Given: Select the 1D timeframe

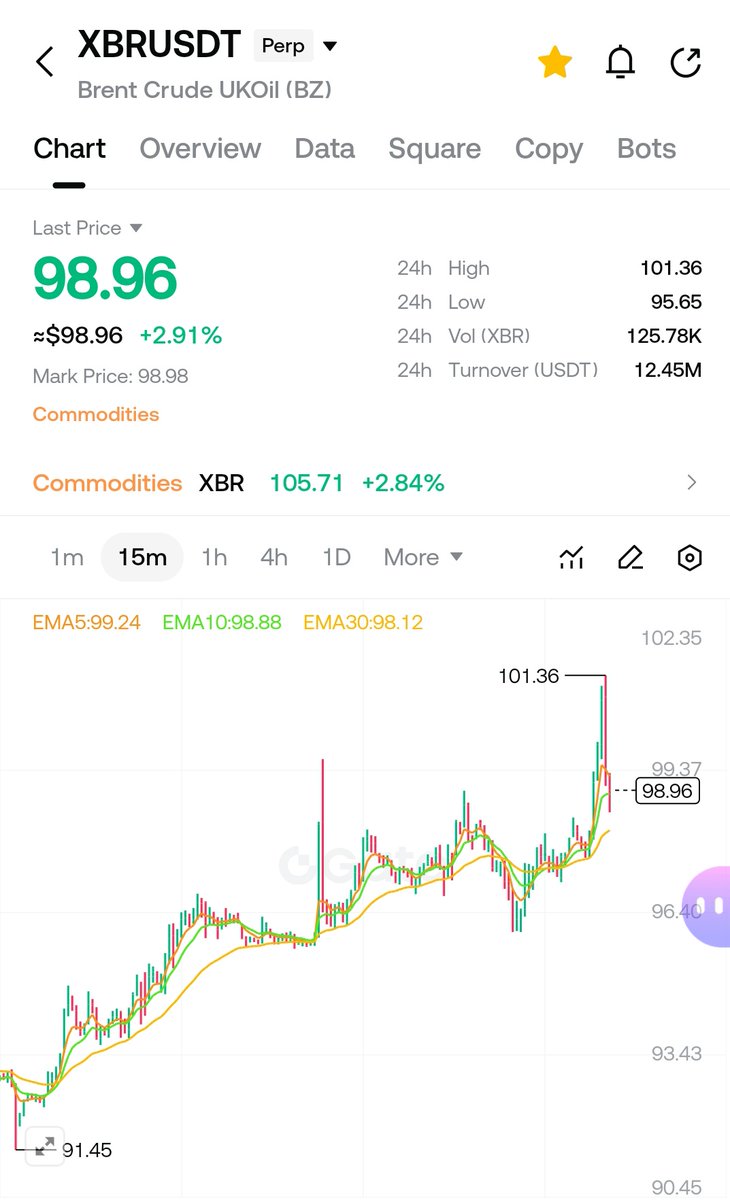Looking at the screenshot, I should pos(336,557).
